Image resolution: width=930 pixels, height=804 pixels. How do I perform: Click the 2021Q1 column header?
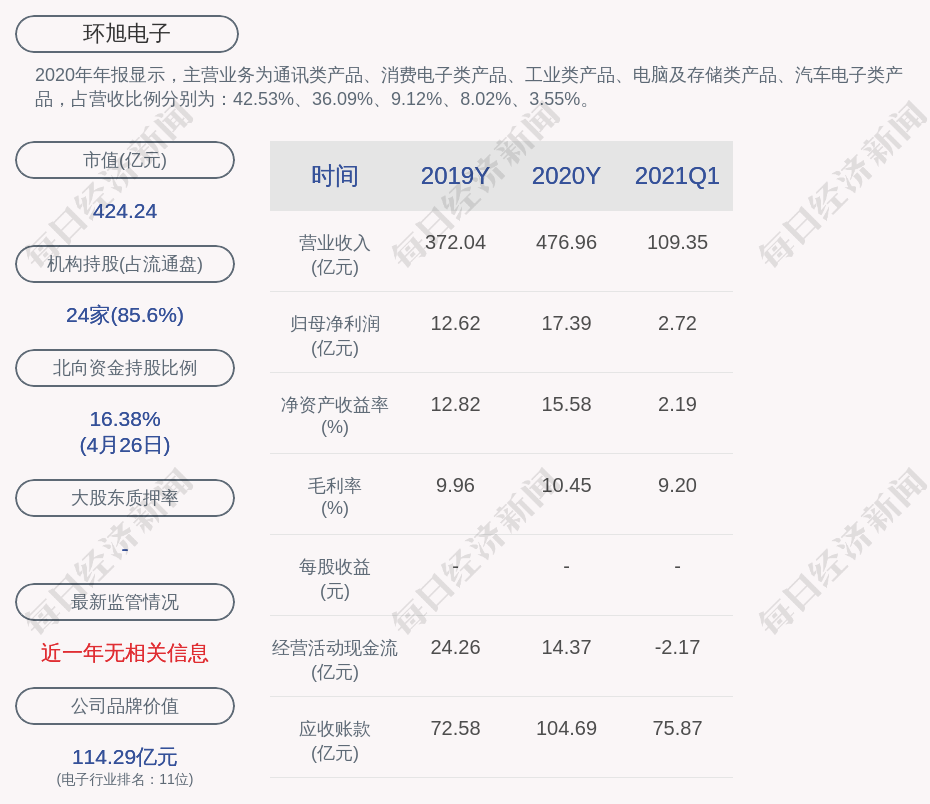click(677, 176)
